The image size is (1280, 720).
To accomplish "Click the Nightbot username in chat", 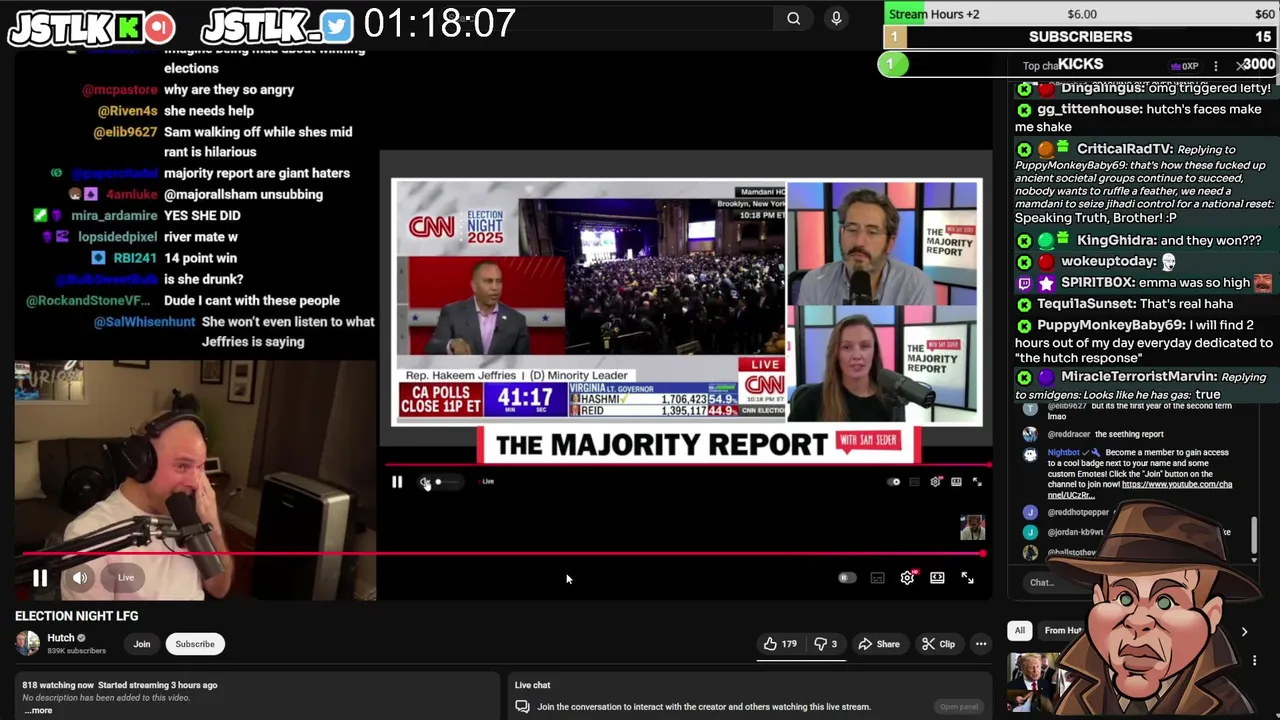I will click(x=1063, y=452).
